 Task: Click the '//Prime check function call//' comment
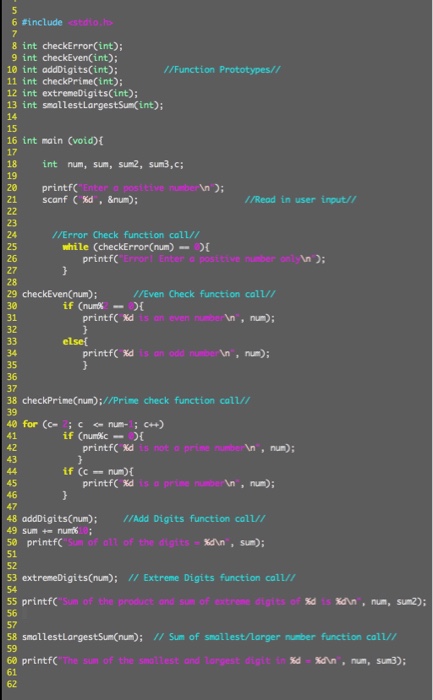point(176,400)
